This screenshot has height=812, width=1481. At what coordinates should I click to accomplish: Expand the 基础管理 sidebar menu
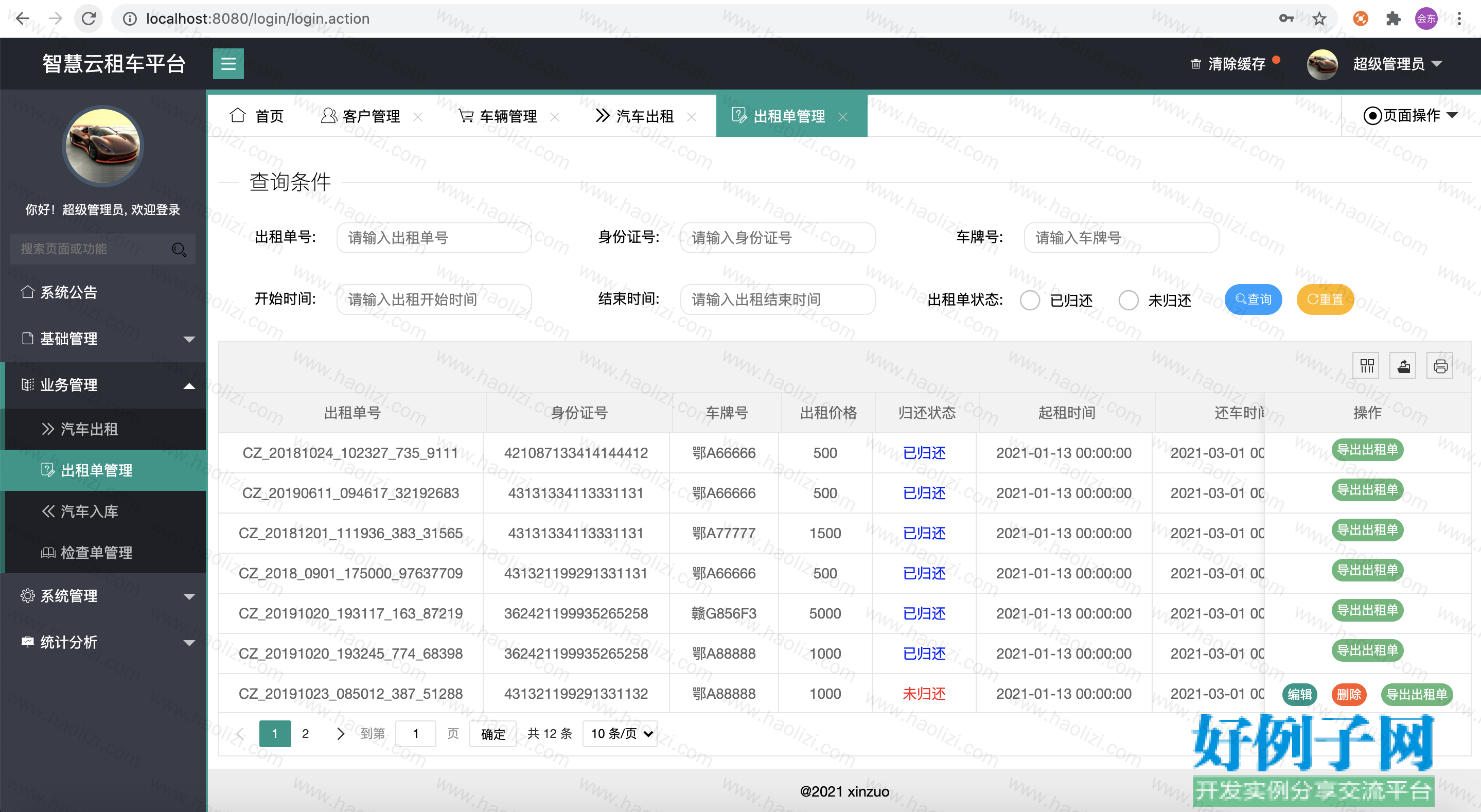click(x=103, y=339)
